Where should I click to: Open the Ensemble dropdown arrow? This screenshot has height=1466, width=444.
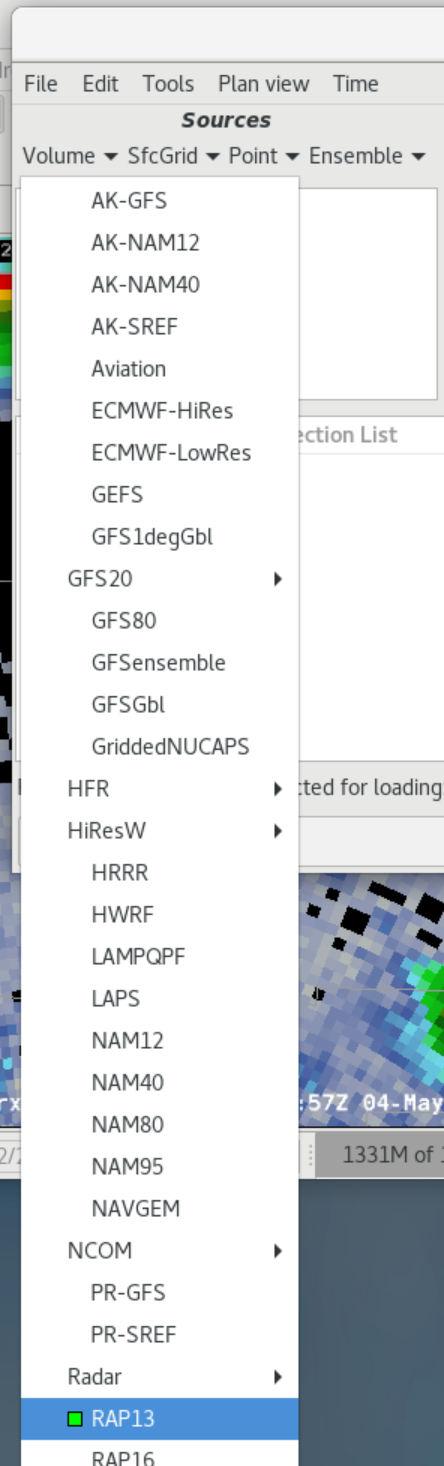(x=418, y=156)
